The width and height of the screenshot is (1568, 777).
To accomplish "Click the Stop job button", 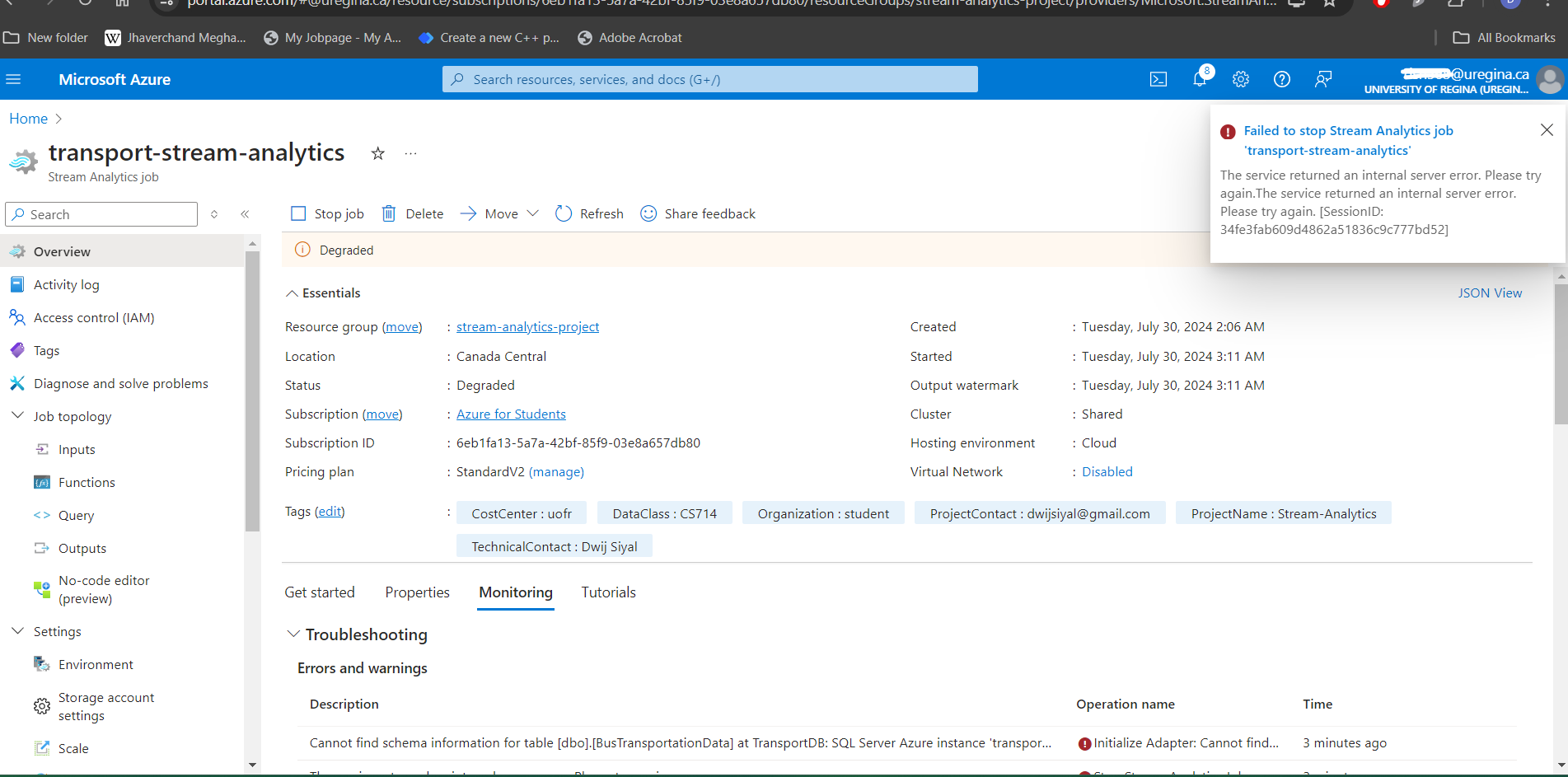I will point(327,213).
